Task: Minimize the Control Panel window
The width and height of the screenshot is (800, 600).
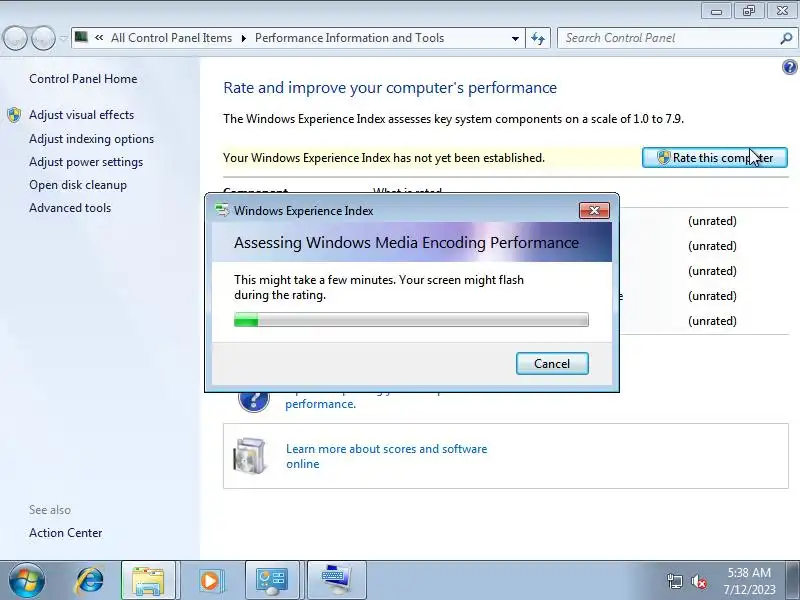Action: (716, 11)
